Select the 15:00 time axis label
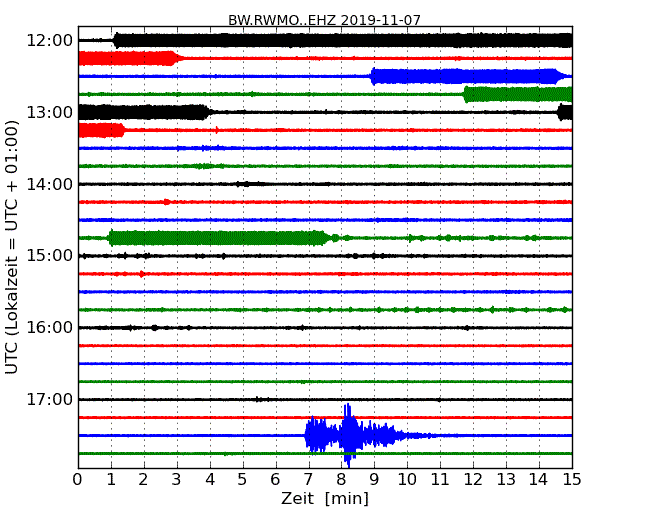 pos(50,256)
